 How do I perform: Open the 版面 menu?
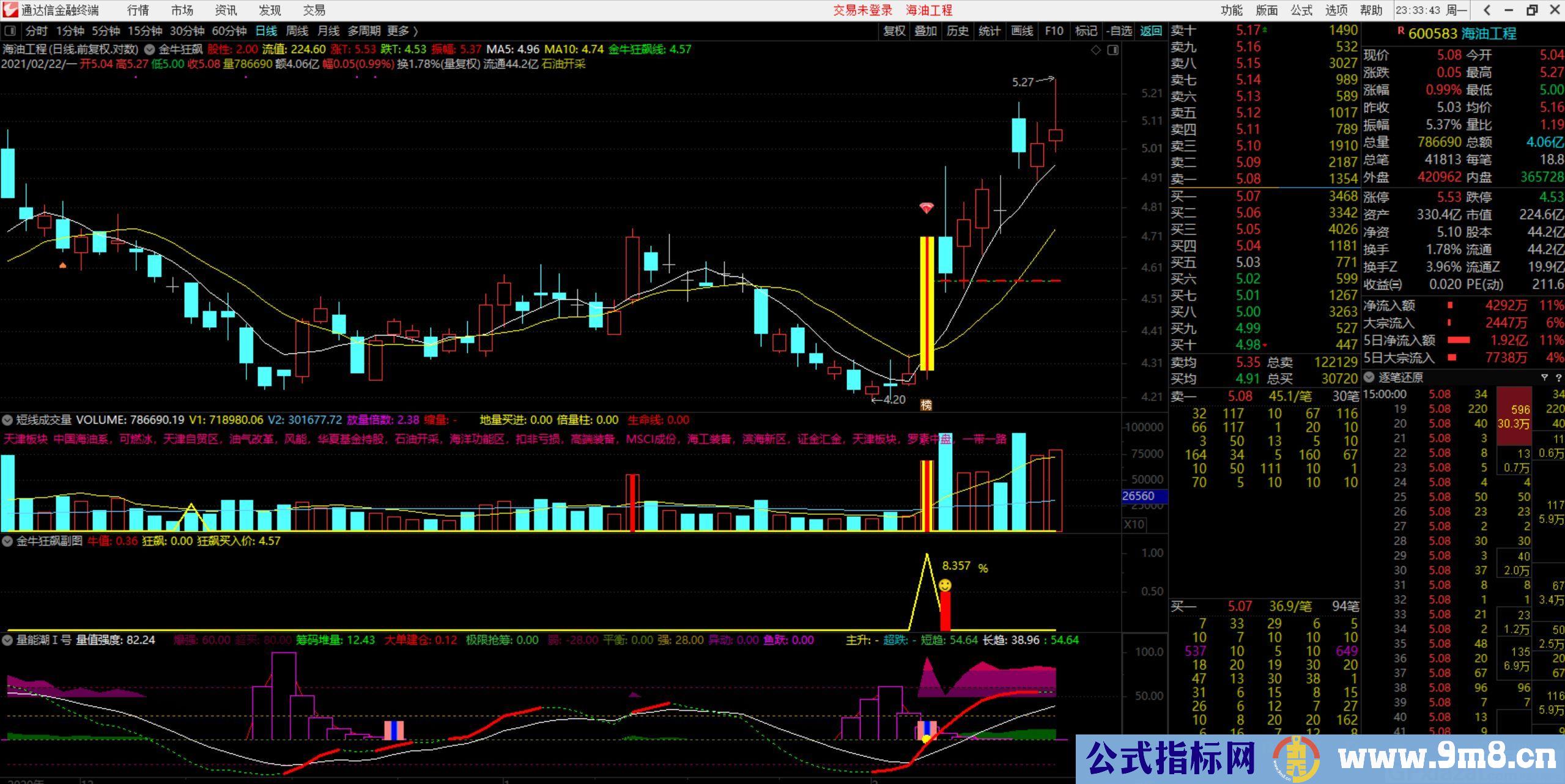point(1267,10)
